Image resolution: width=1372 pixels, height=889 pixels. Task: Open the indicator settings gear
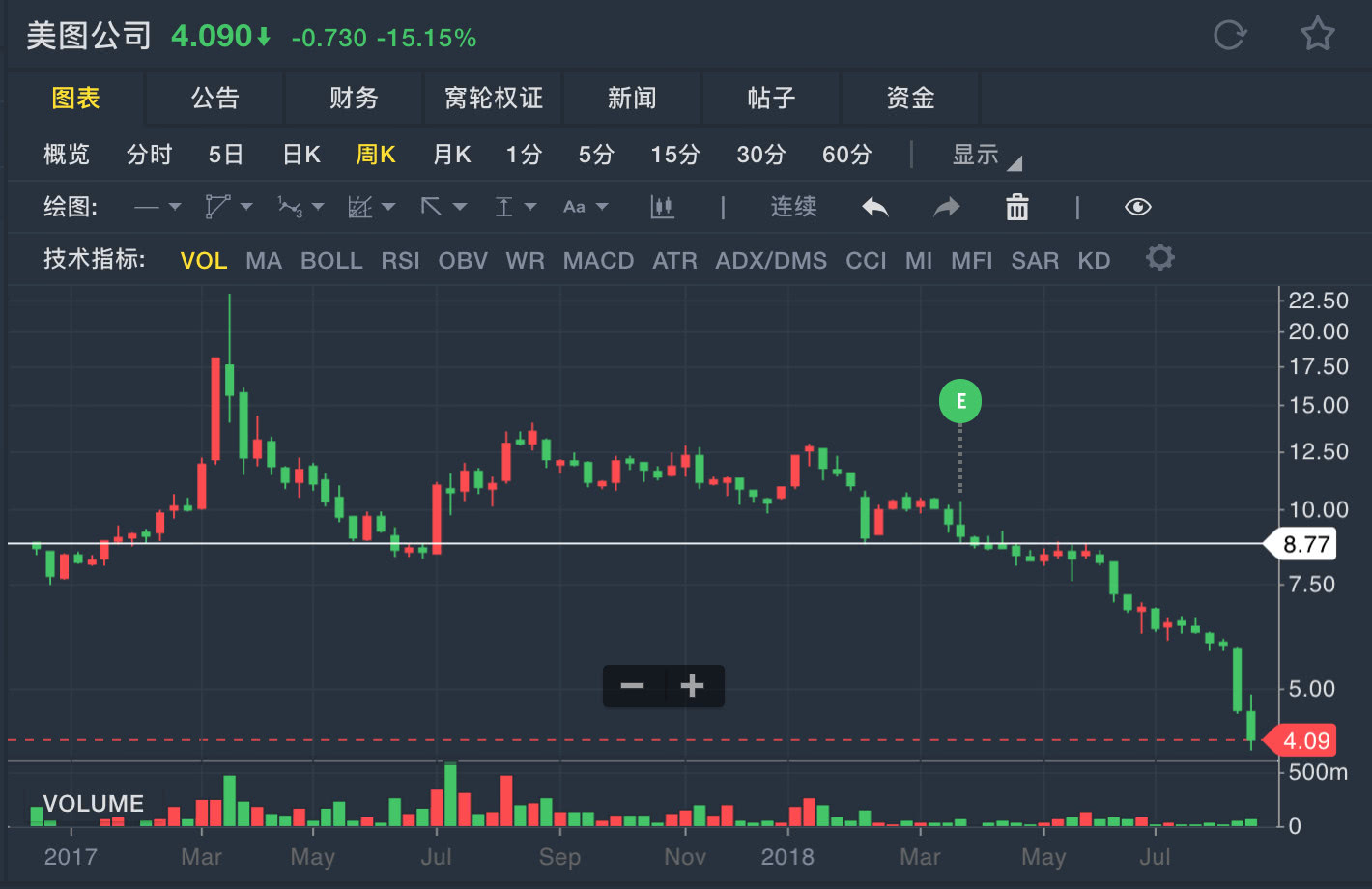coord(1159,258)
